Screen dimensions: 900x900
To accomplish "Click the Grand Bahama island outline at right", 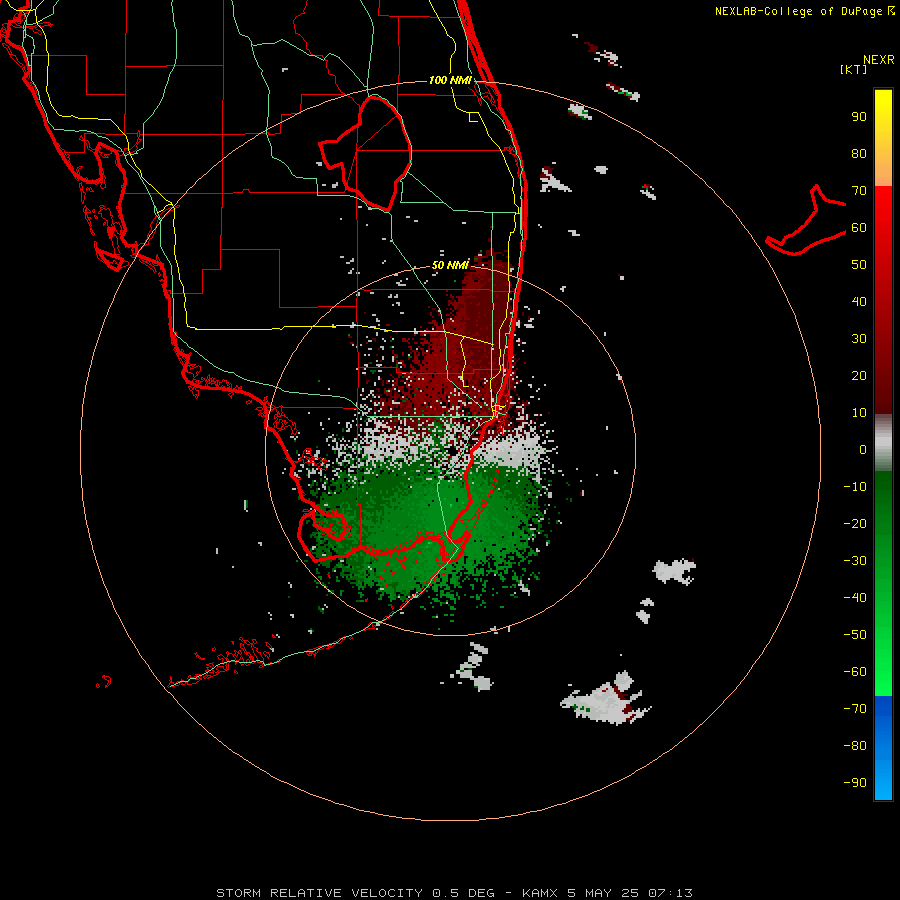I will point(806,220).
